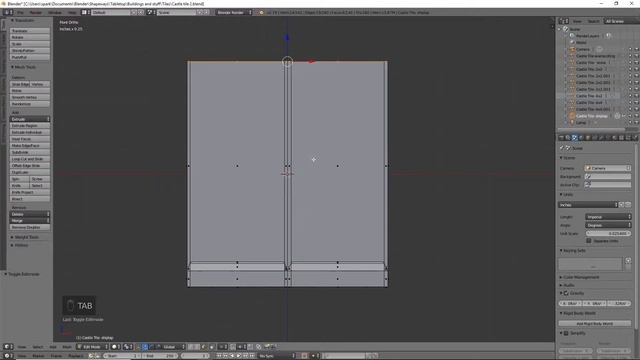The image size is (640, 360).
Task: Add a units preset with plus icon
Action: 622,204
